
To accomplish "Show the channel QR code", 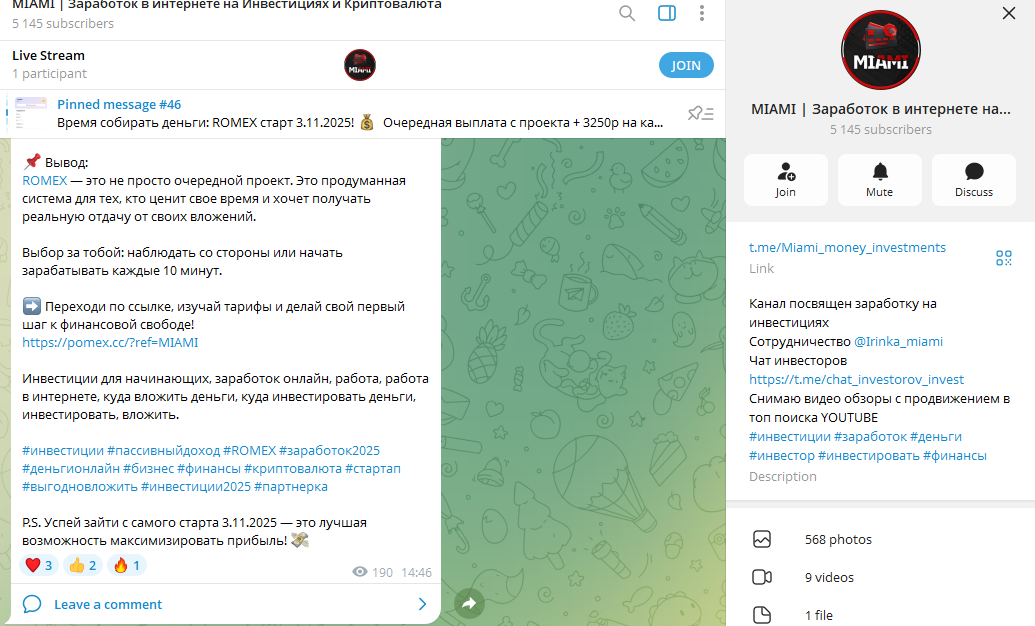I will tap(1004, 257).
